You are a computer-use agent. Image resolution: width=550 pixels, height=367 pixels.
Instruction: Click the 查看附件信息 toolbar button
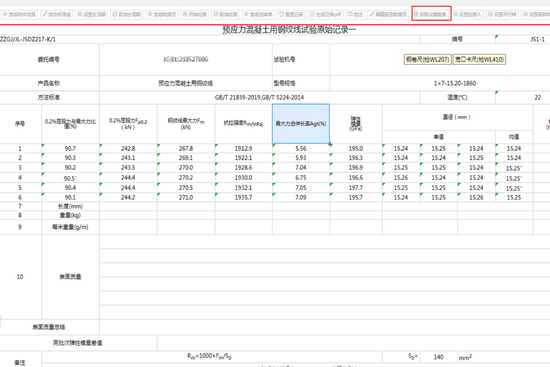click(x=19, y=14)
